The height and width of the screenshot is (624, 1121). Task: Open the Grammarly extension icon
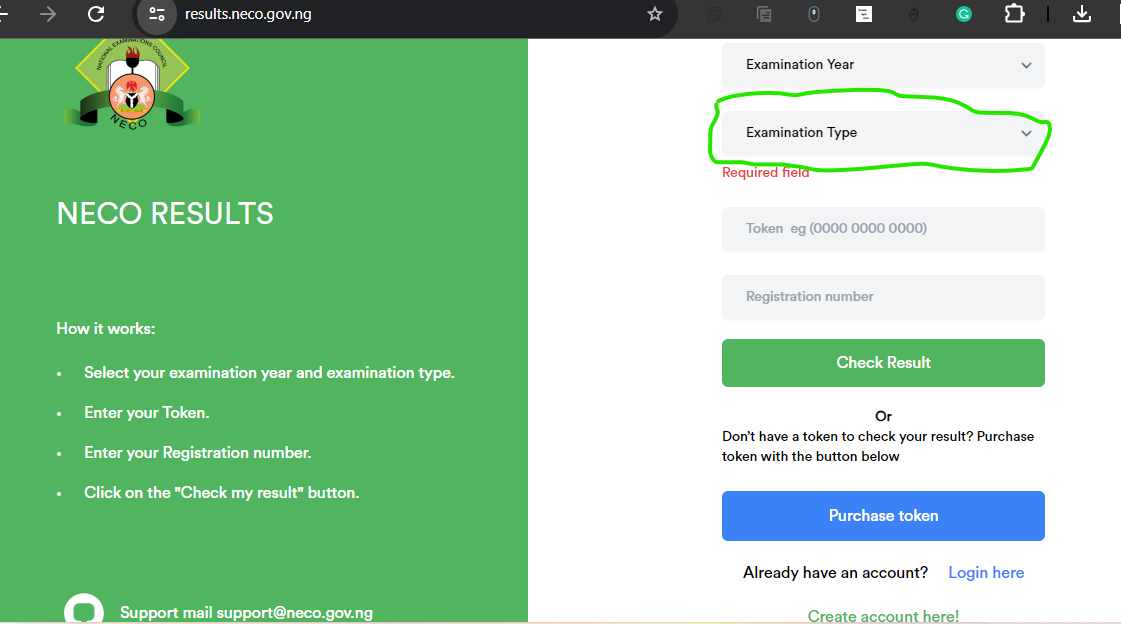[x=964, y=14]
